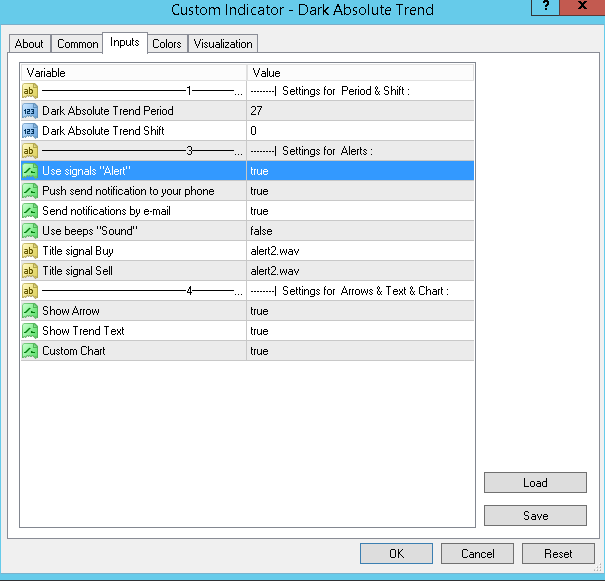605x582 pixels.
Task: Select the "Show Trend Text" label
Action: [x=83, y=331]
